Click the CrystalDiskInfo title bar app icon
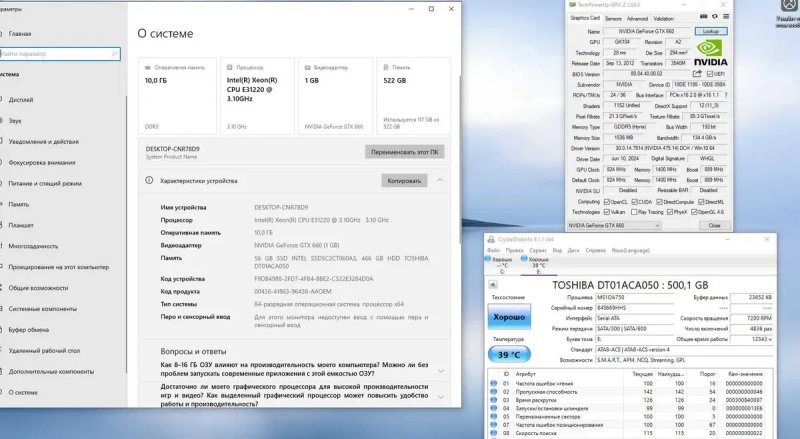800x439 pixels. [x=491, y=239]
